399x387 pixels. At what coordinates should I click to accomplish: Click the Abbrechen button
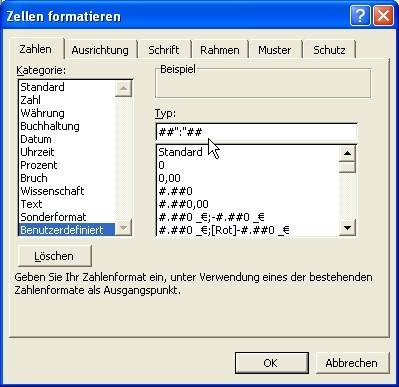pos(352,363)
